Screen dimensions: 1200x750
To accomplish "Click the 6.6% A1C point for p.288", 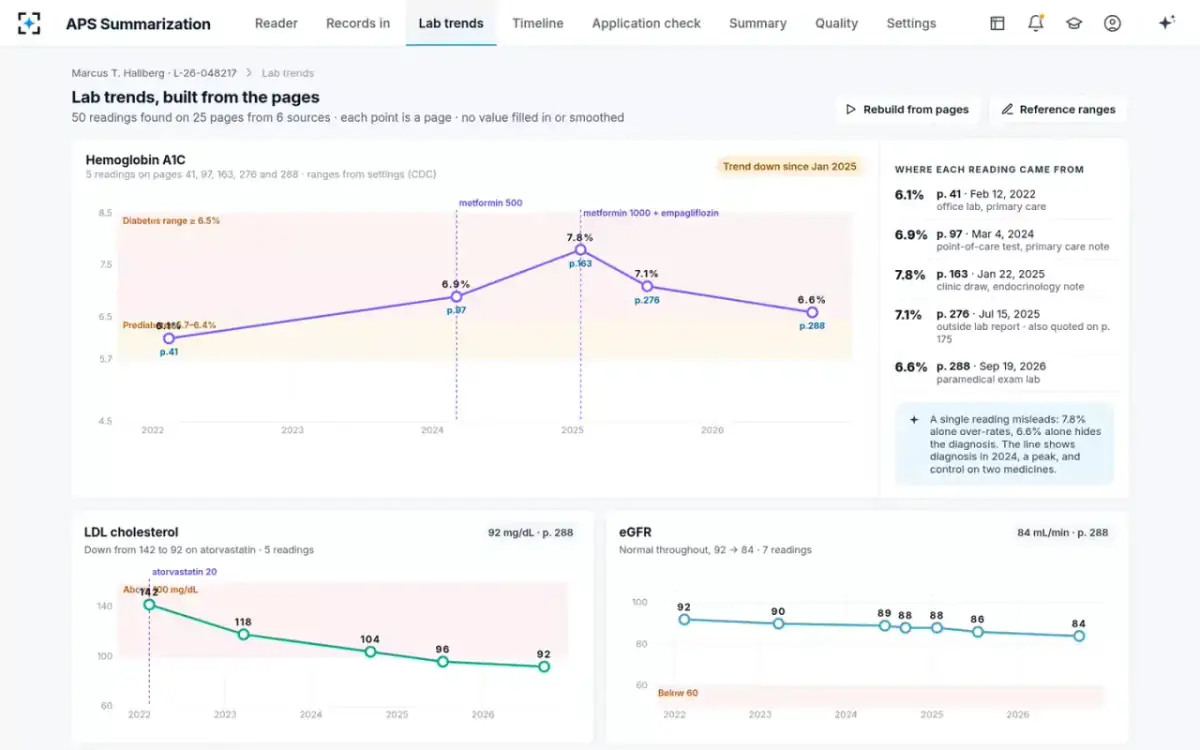I will tap(812, 312).
